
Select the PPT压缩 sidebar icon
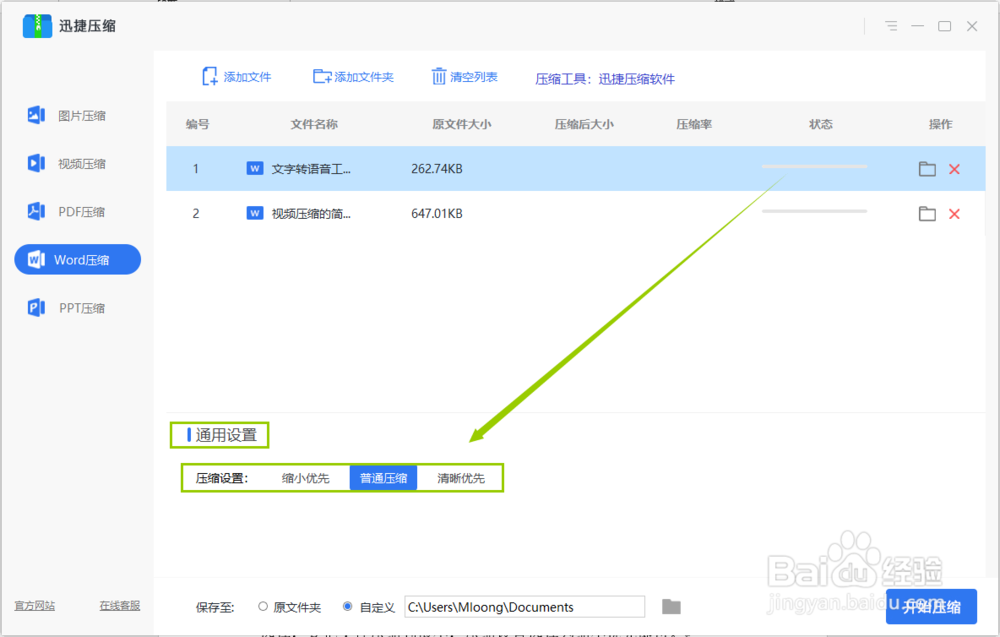77,307
